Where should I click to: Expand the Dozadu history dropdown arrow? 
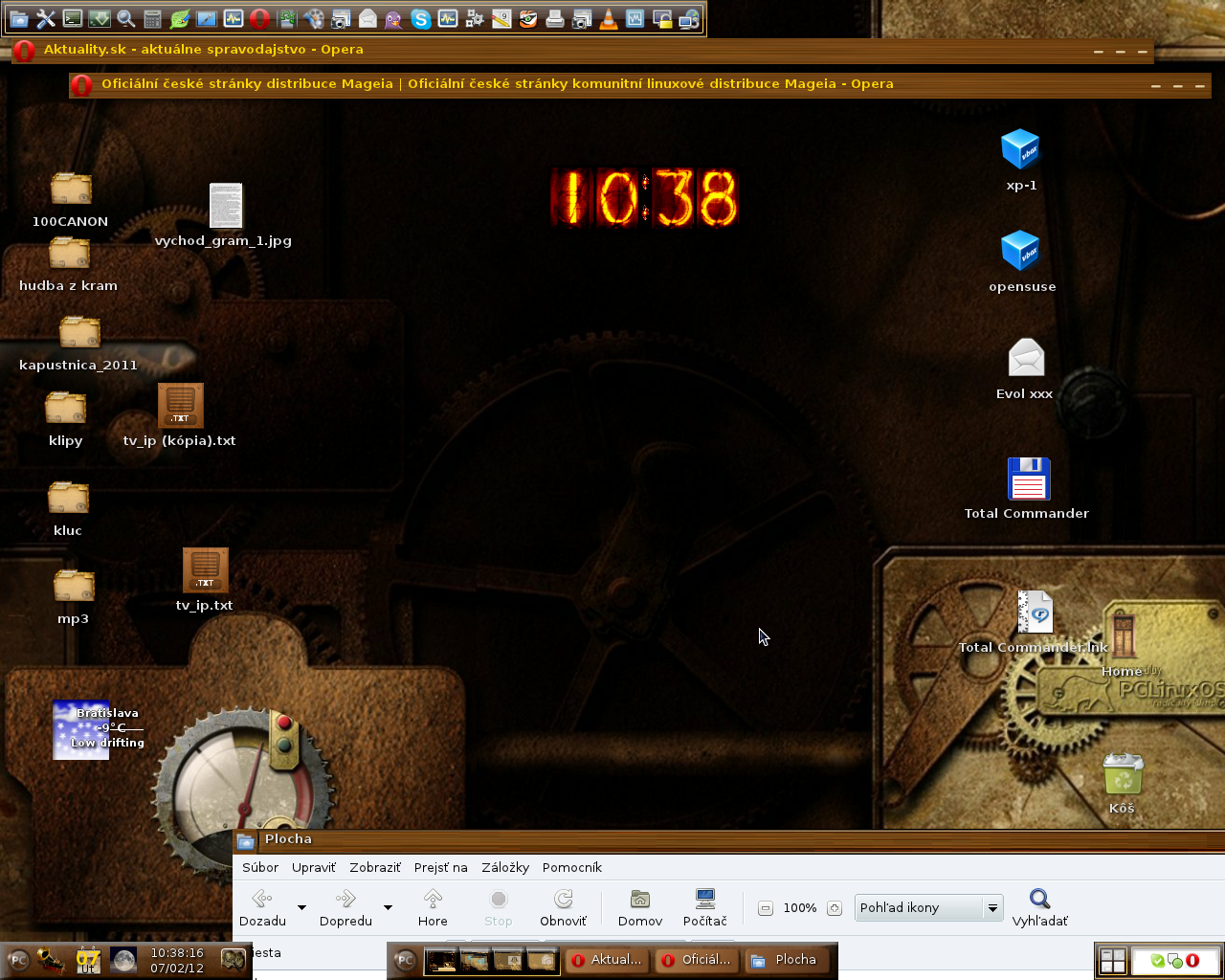pos(302,907)
